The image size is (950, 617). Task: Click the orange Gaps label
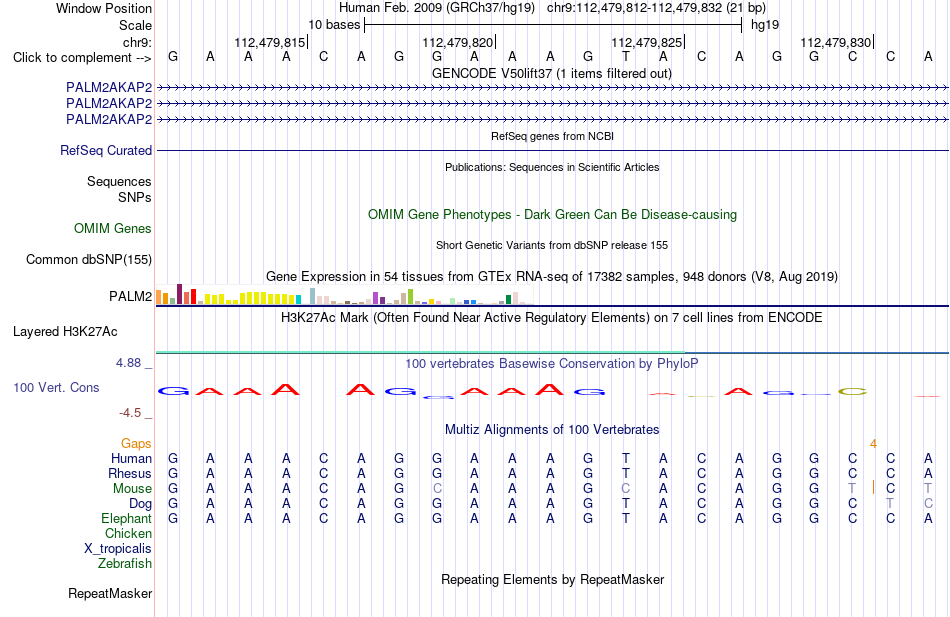pyautogui.click(x=136, y=444)
